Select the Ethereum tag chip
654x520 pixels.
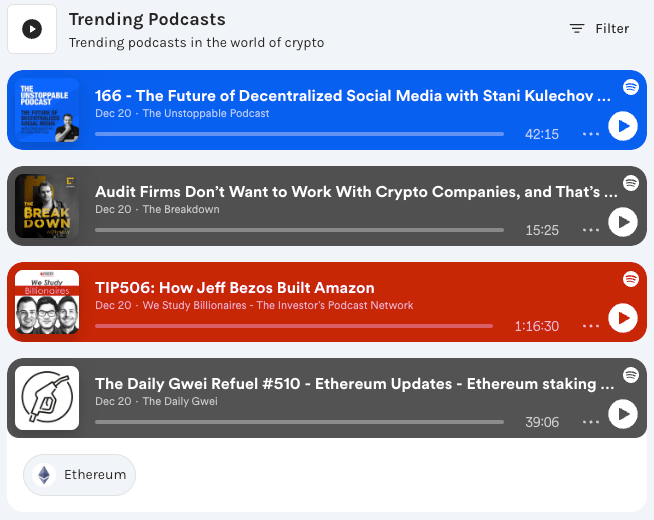pos(79,475)
